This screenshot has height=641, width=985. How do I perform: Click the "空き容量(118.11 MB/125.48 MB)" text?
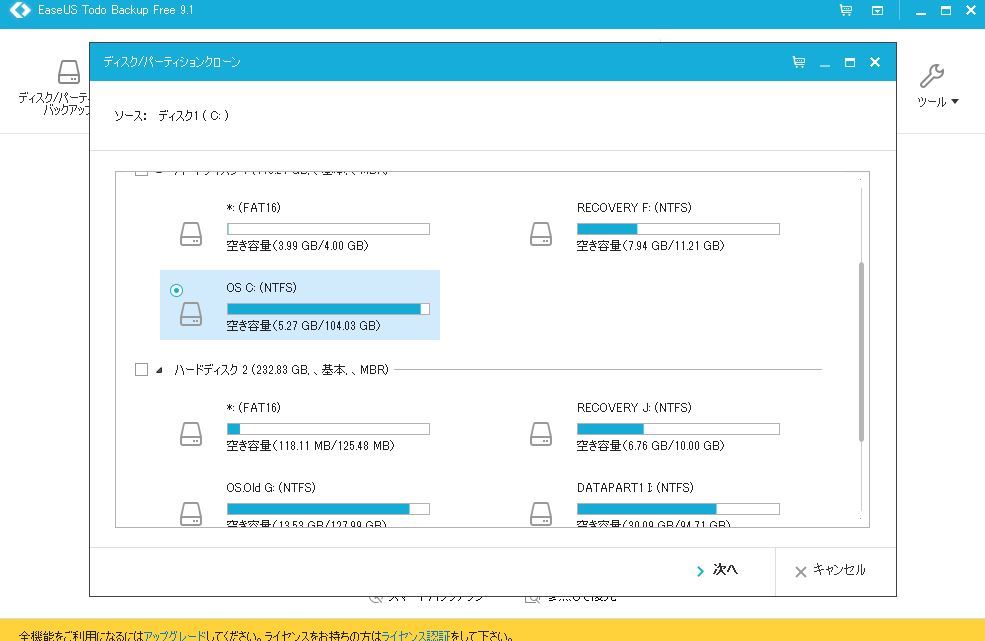(310, 446)
